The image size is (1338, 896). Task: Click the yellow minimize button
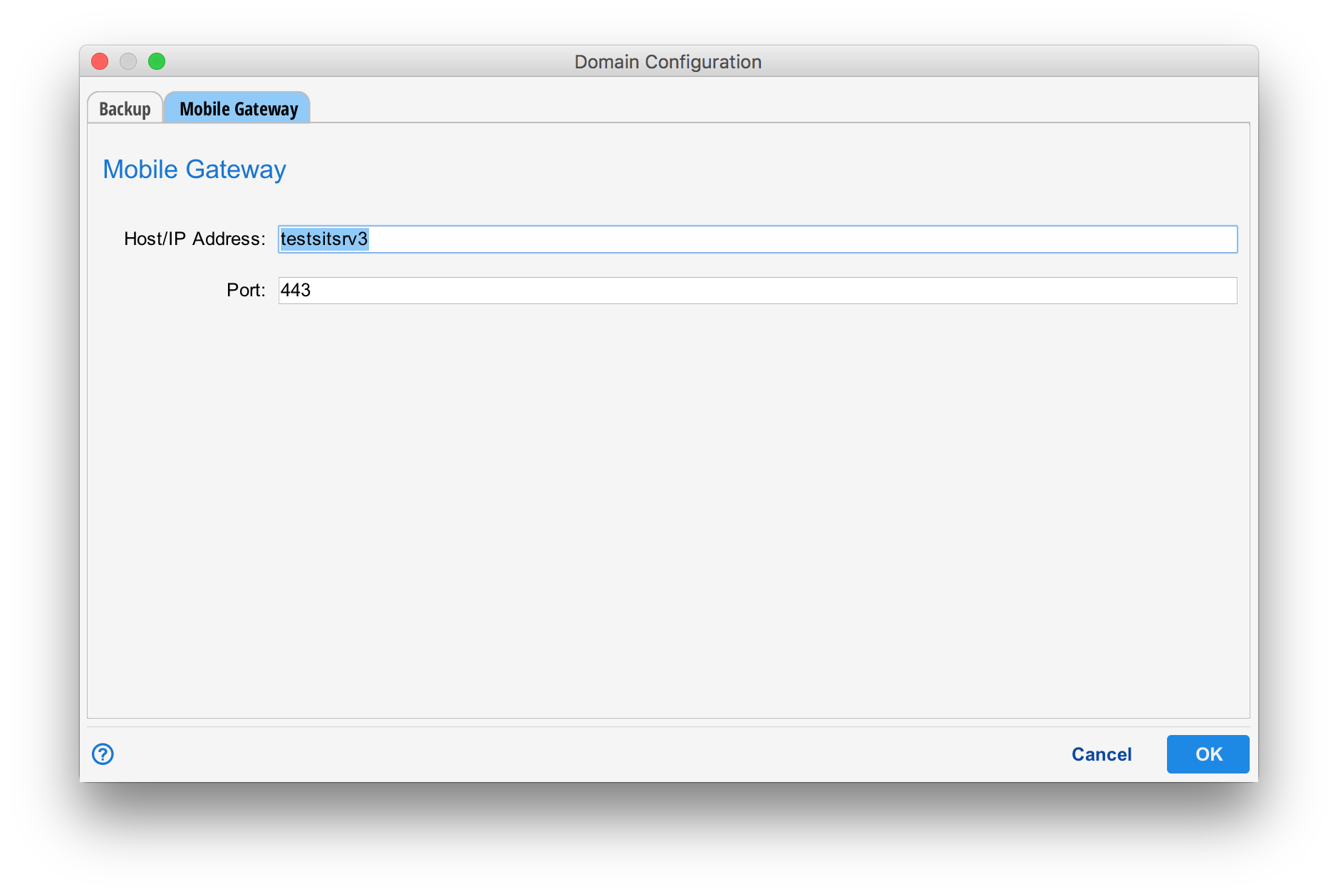pyautogui.click(x=128, y=61)
